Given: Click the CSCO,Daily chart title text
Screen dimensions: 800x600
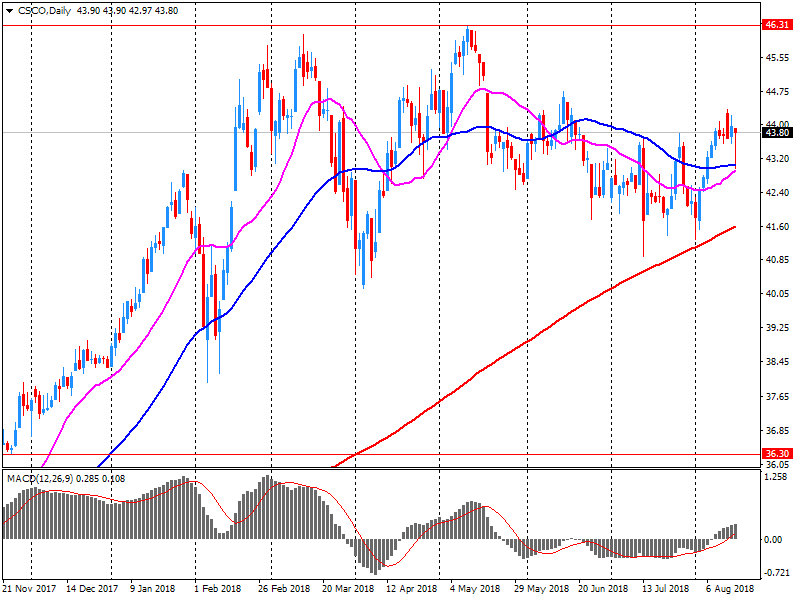Looking at the screenshot, I should coord(44,11).
